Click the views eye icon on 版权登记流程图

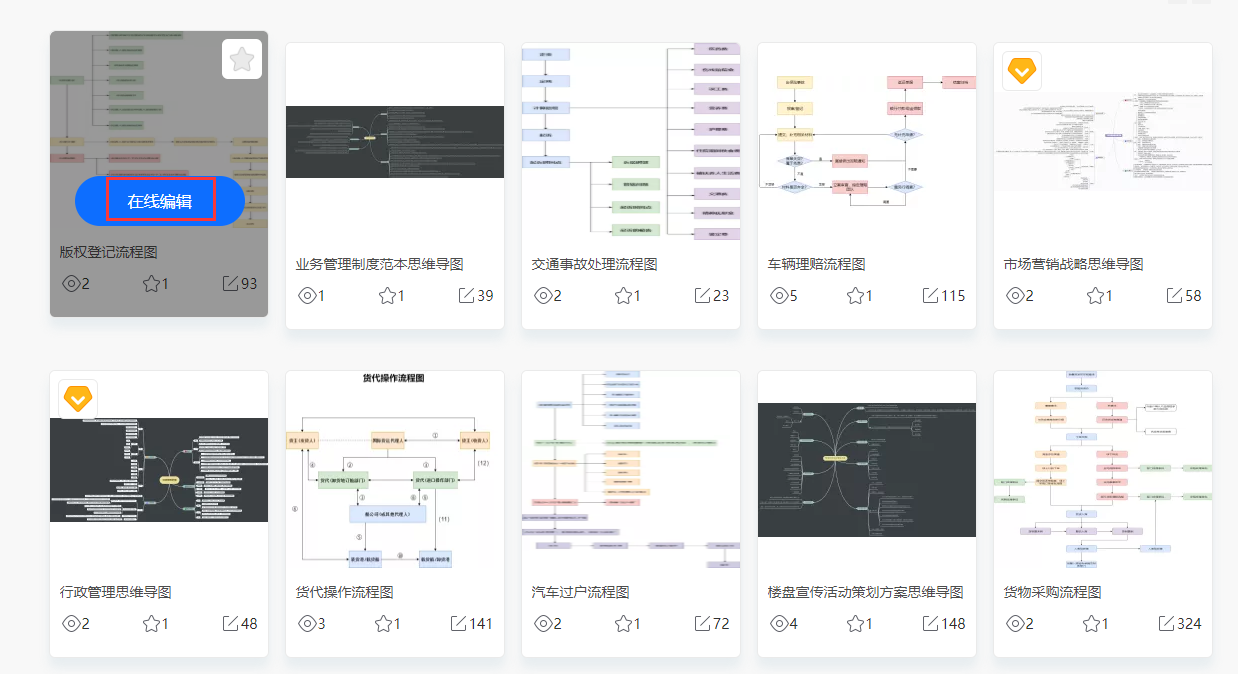(x=71, y=283)
